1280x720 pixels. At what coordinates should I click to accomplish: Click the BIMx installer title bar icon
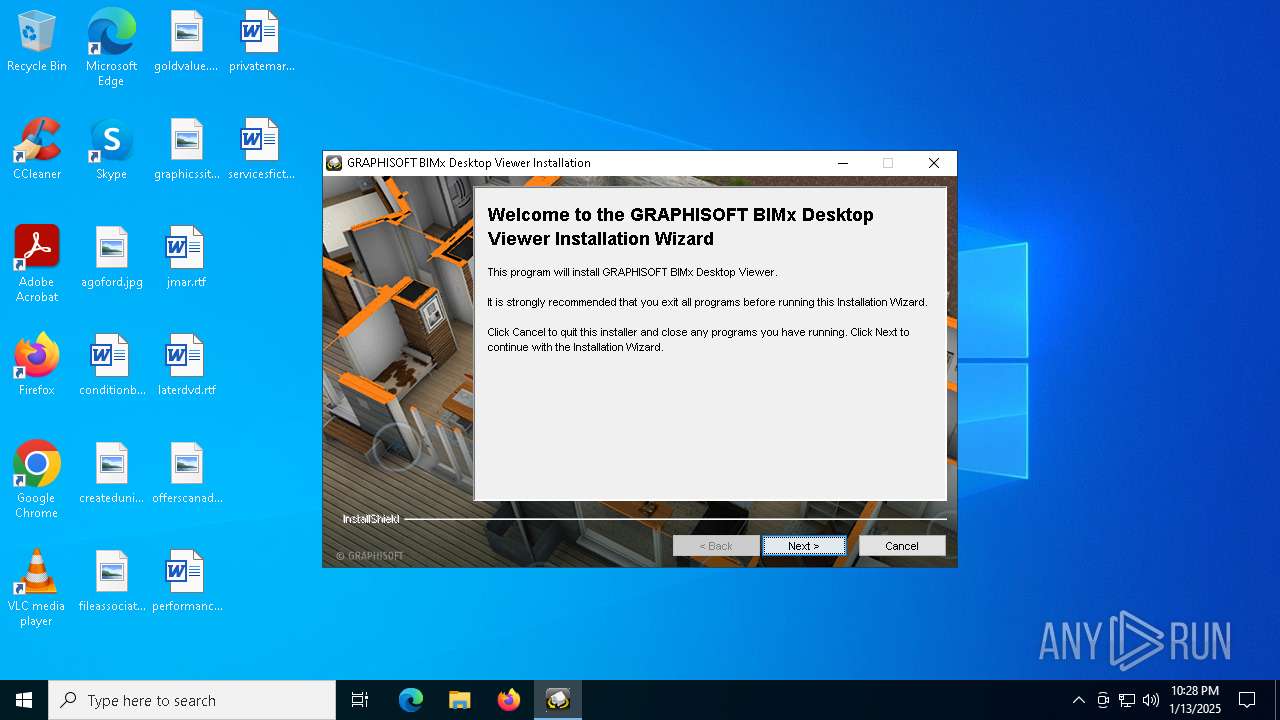[x=335, y=163]
